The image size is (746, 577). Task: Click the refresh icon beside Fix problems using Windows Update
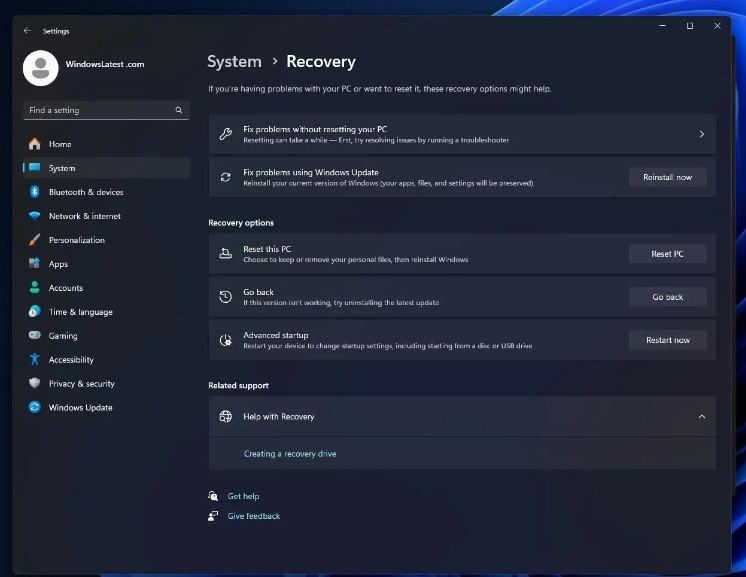226,177
